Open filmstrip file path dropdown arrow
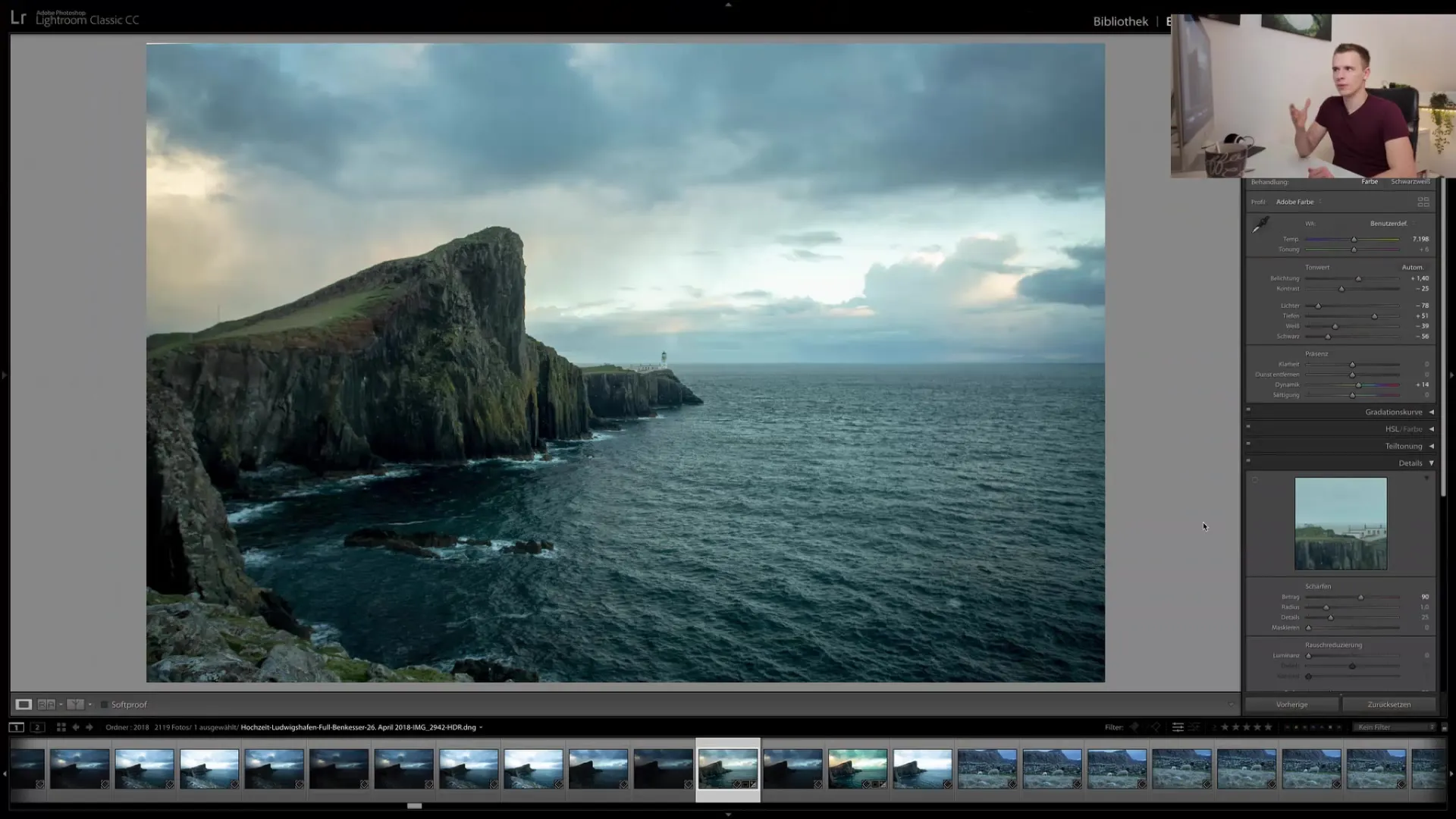 click(481, 728)
